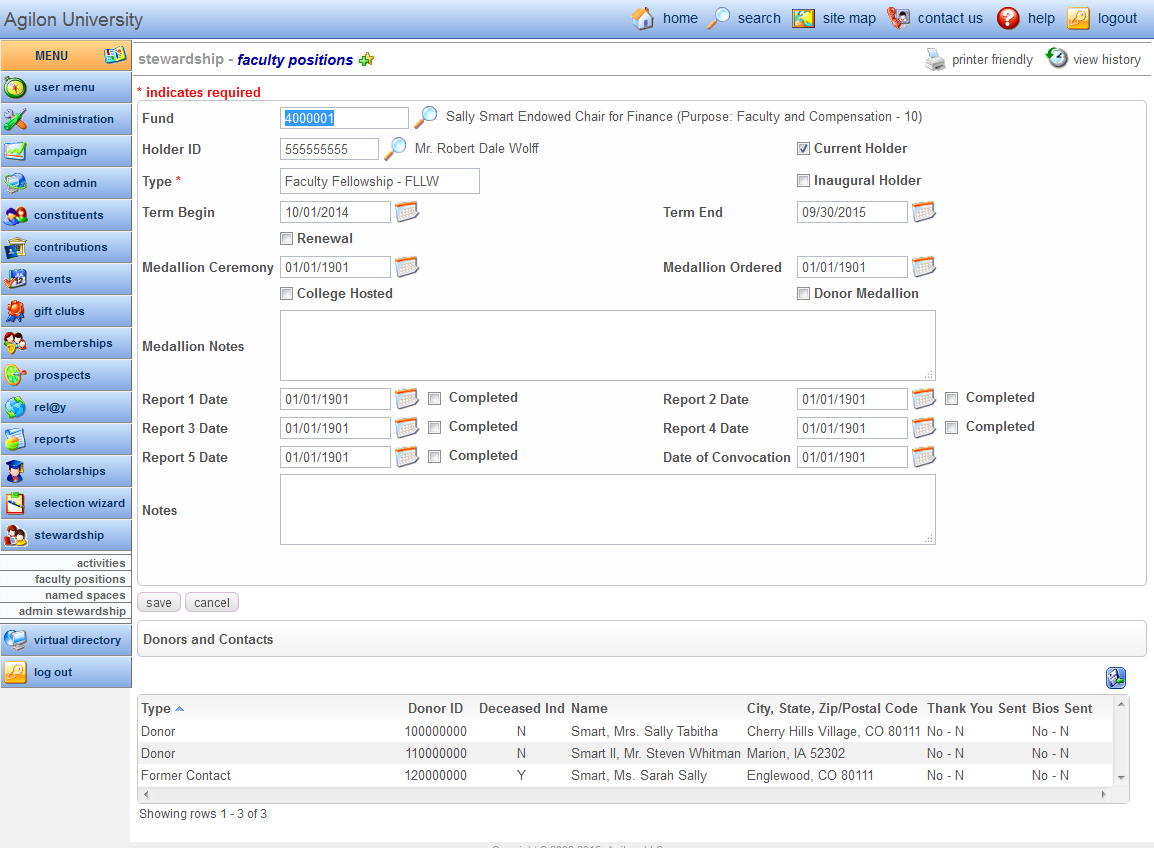Click the contact us icon
The width and height of the screenshot is (1154, 848).
pos(898,18)
